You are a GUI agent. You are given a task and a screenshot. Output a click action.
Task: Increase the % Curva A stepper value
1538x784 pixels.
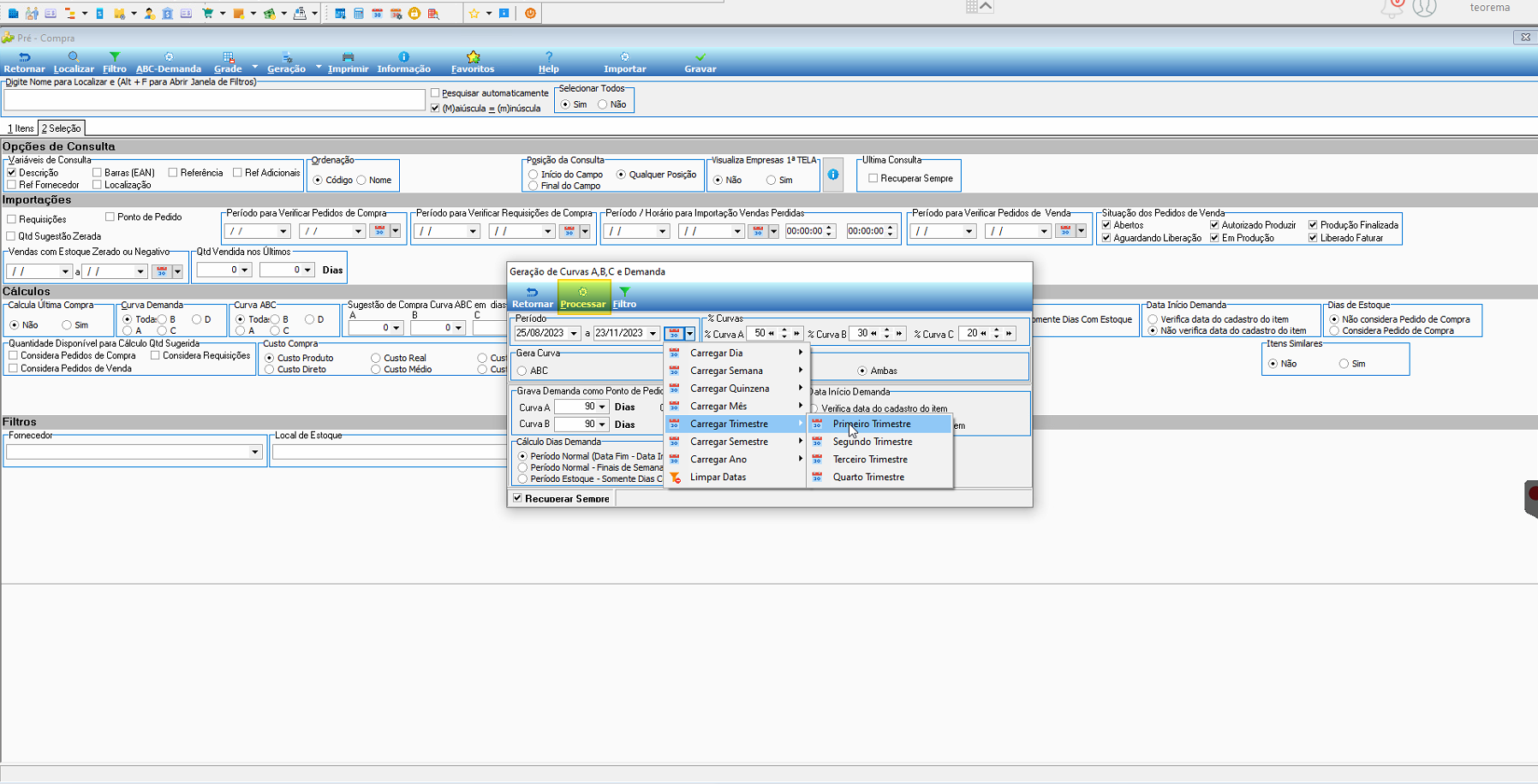pyautogui.click(x=784, y=330)
